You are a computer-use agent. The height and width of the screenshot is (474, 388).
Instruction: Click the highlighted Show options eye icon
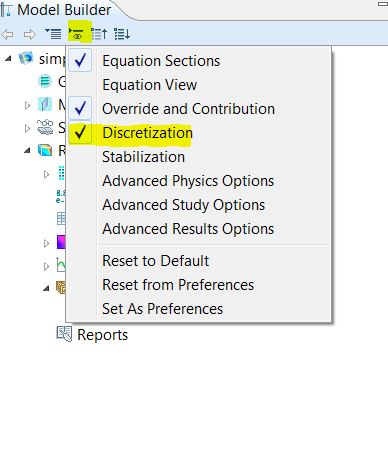pyautogui.click(x=77, y=34)
